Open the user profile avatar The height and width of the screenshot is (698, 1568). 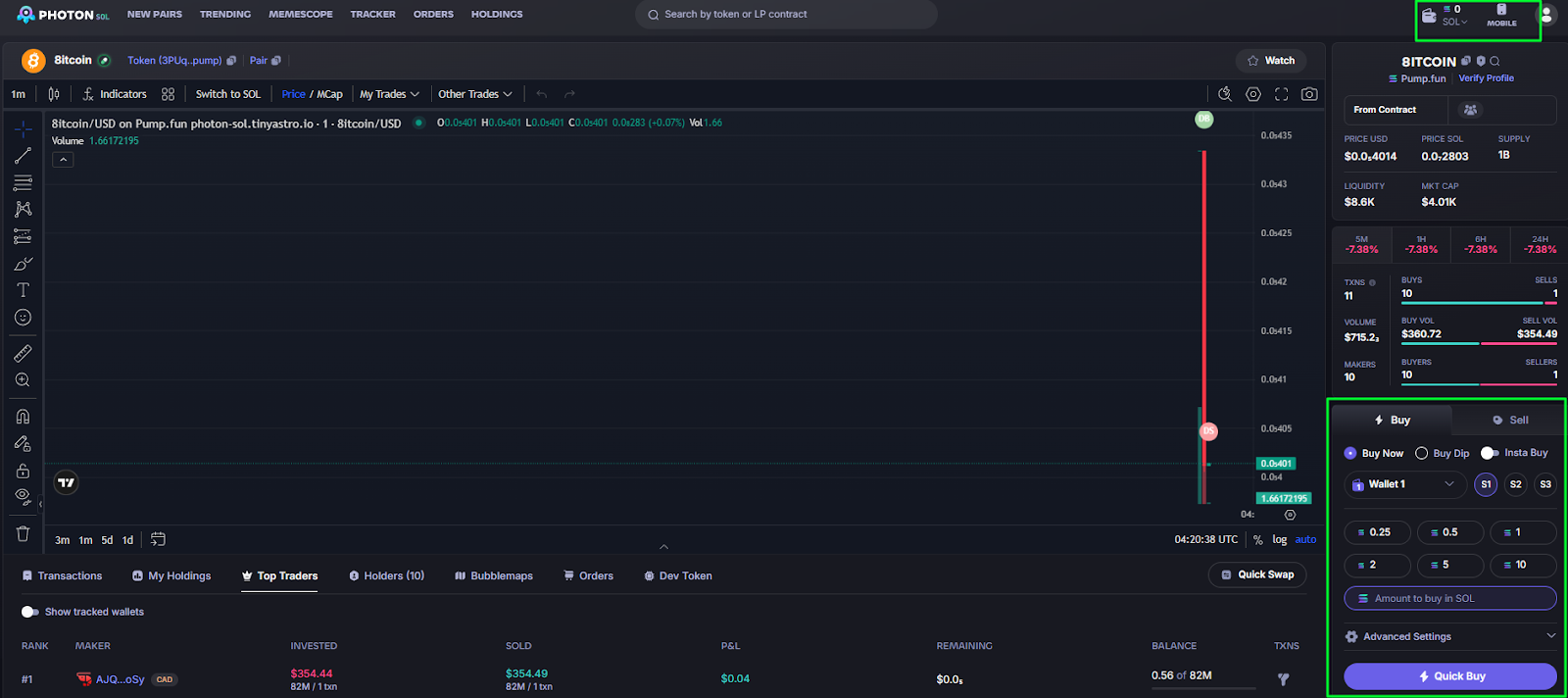[1546, 15]
